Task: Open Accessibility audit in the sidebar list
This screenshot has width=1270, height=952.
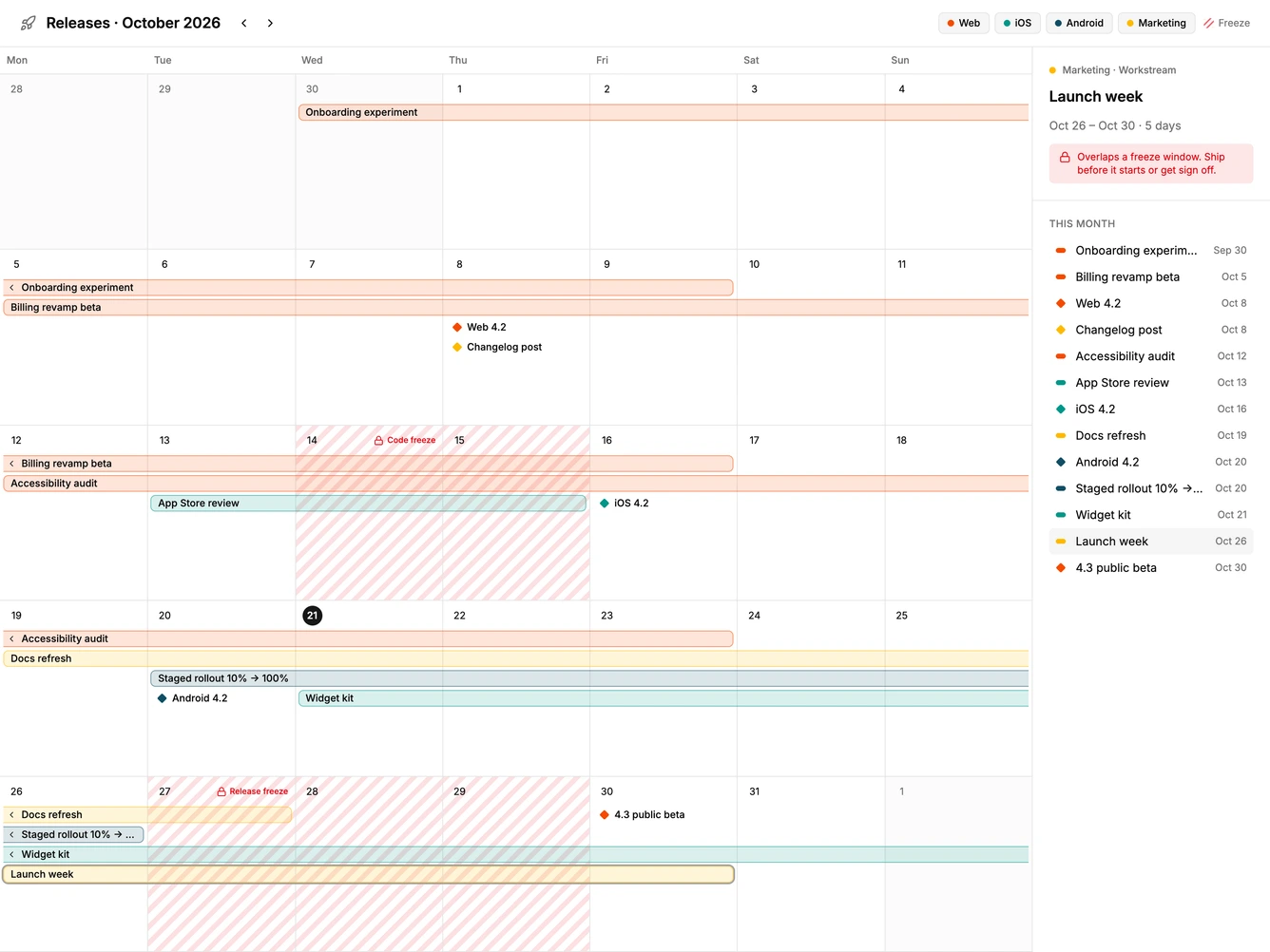Action: coord(1151,356)
